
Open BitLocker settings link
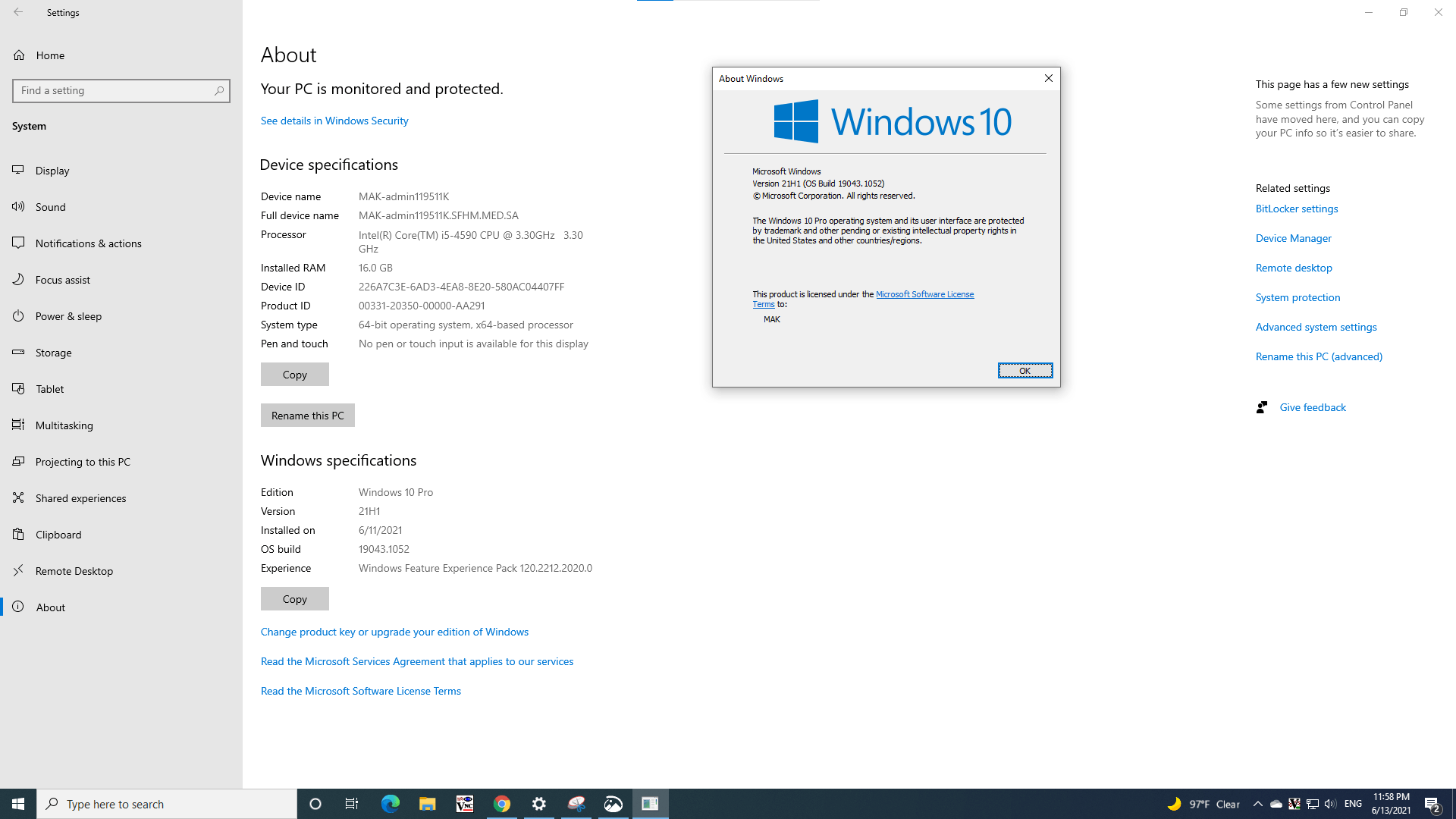[1297, 209]
